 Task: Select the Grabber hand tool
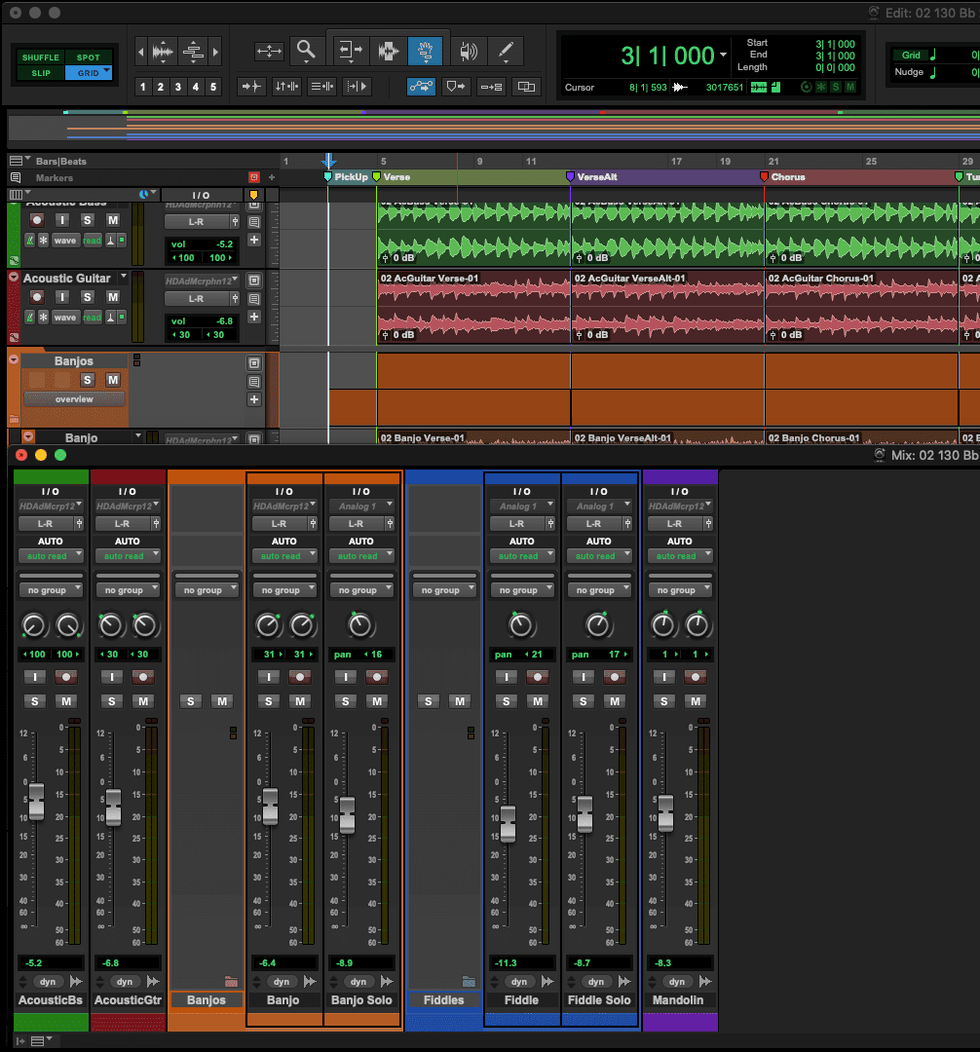425,50
